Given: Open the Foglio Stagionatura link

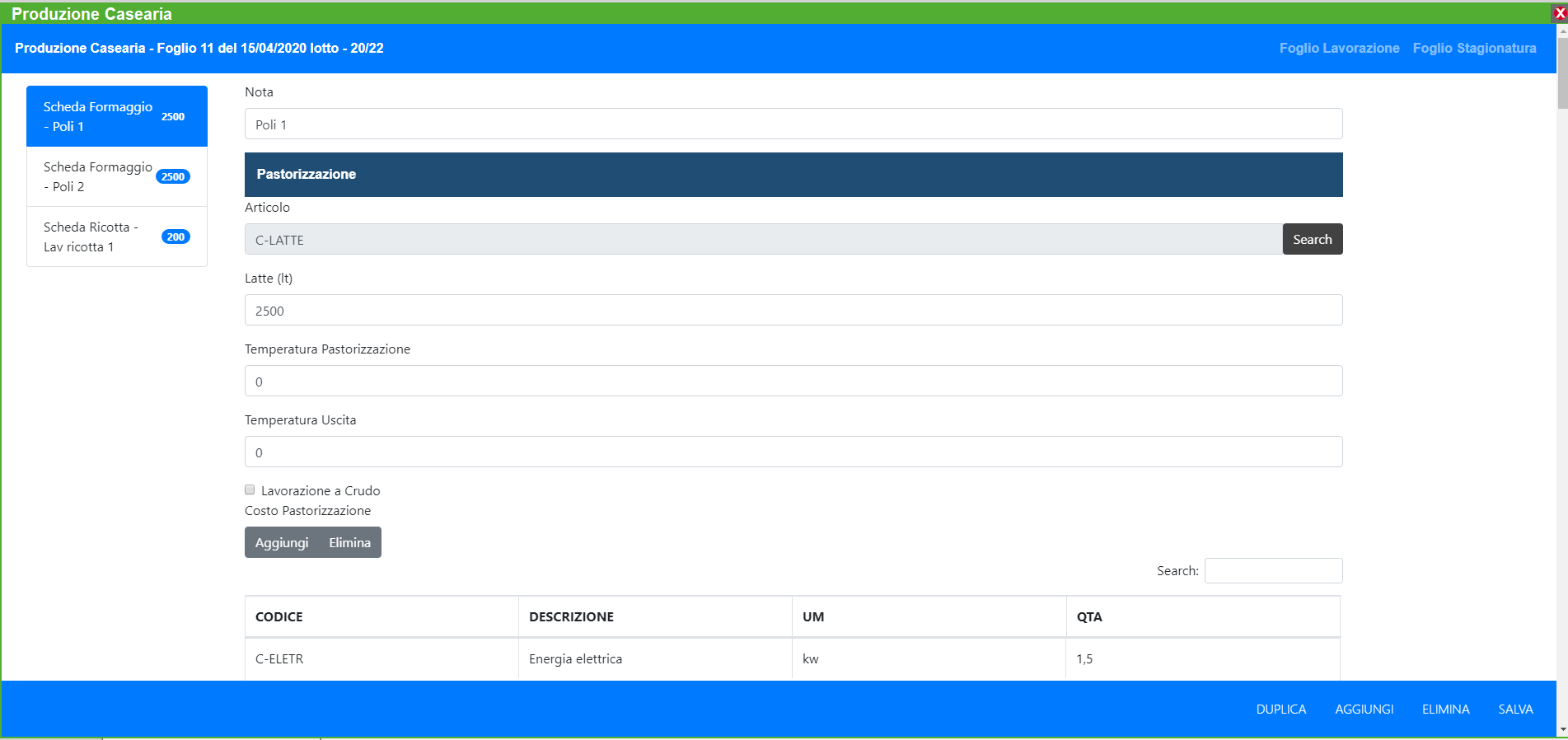Looking at the screenshot, I should [1473, 48].
